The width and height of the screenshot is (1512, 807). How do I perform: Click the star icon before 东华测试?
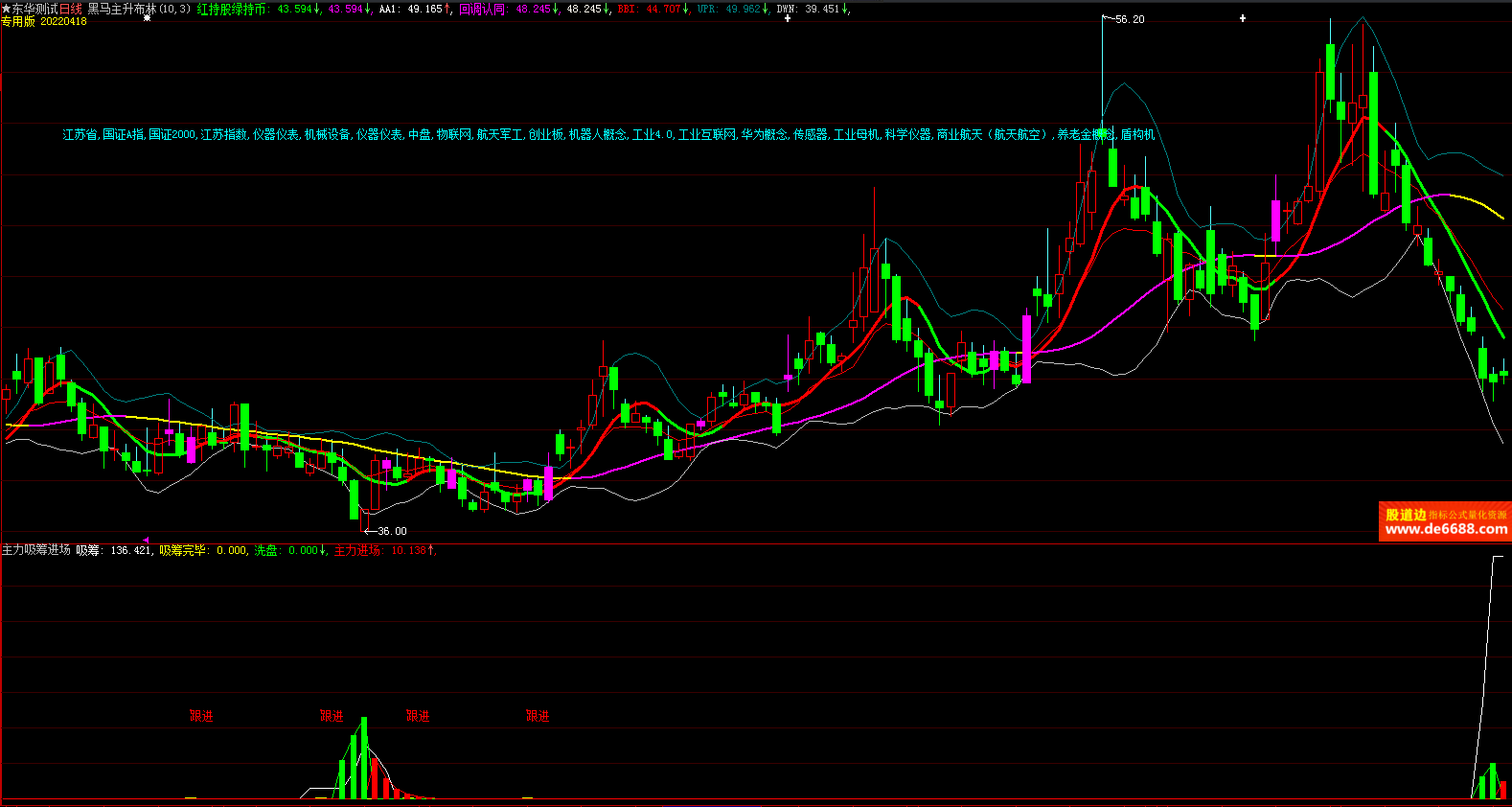[x=6, y=9]
